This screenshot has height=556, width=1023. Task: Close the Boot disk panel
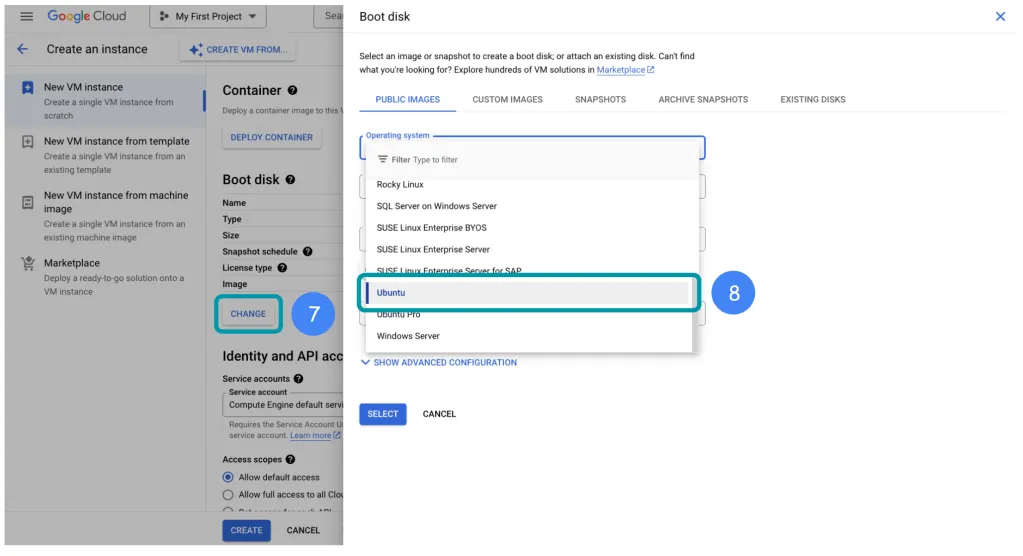point(1000,17)
